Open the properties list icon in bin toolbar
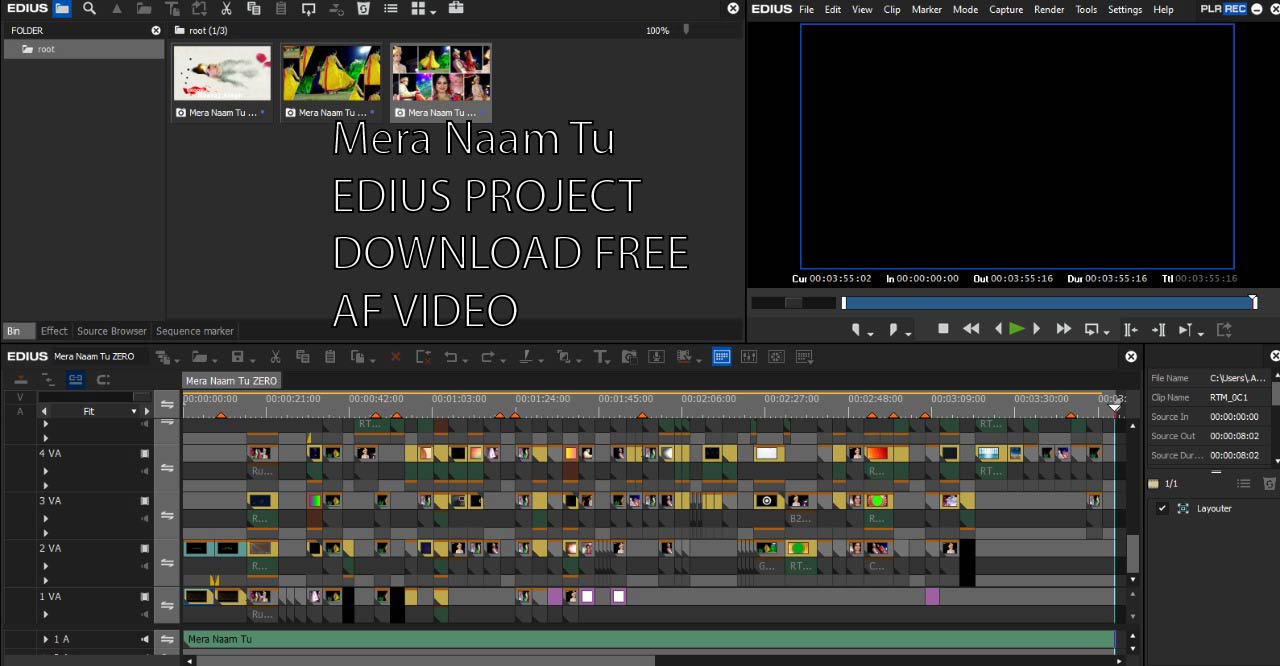 coord(391,8)
